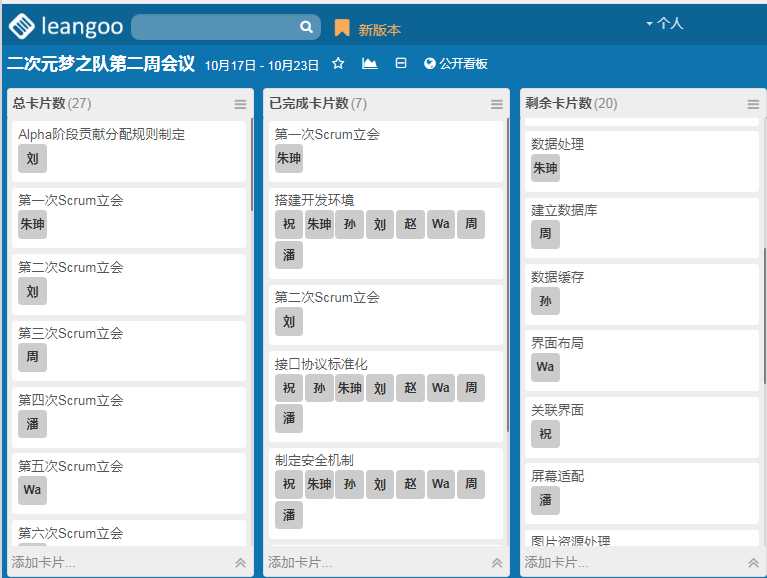
Task: Open the 屏幕适配 card
Action: pos(642,493)
